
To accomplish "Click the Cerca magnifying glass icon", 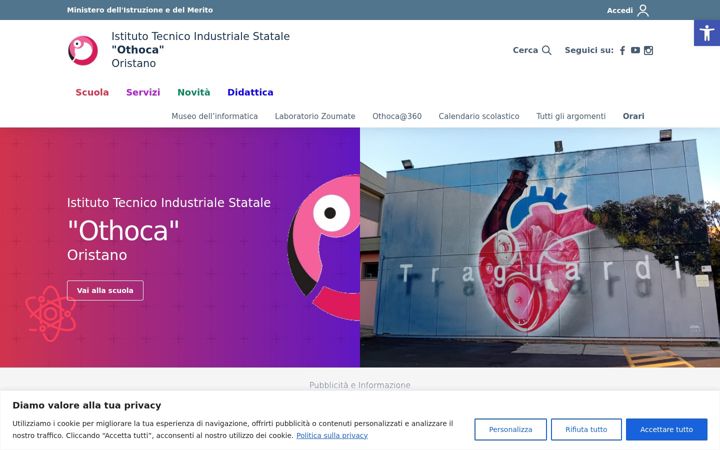I will pos(546,50).
